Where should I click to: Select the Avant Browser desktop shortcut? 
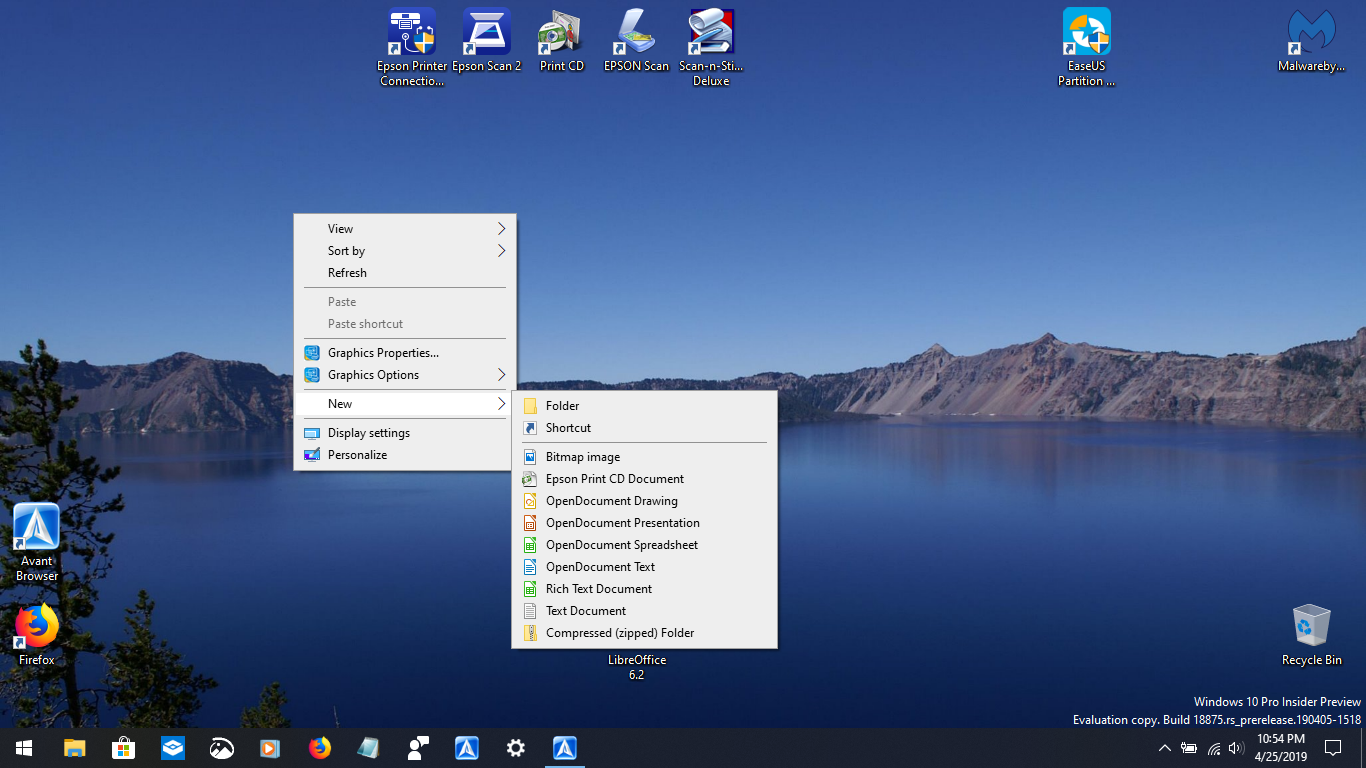pyautogui.click(x=37, y=543)
